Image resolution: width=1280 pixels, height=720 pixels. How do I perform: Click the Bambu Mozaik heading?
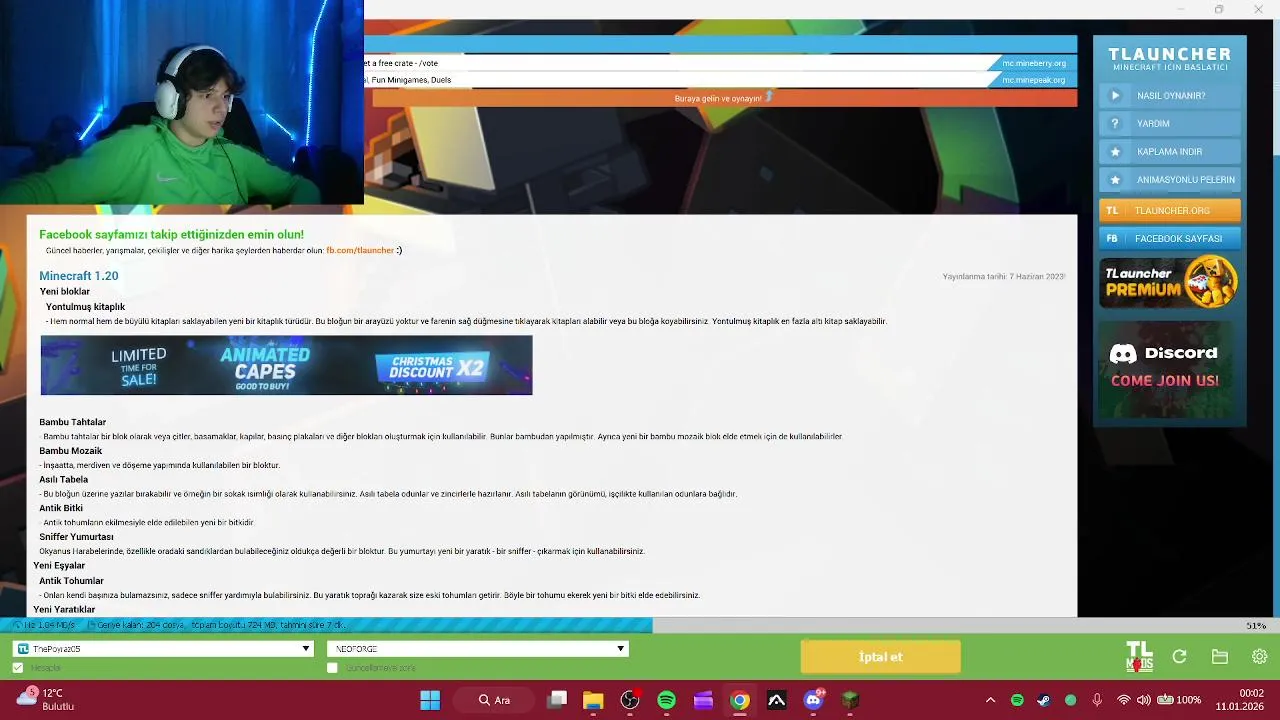point(71,451)
